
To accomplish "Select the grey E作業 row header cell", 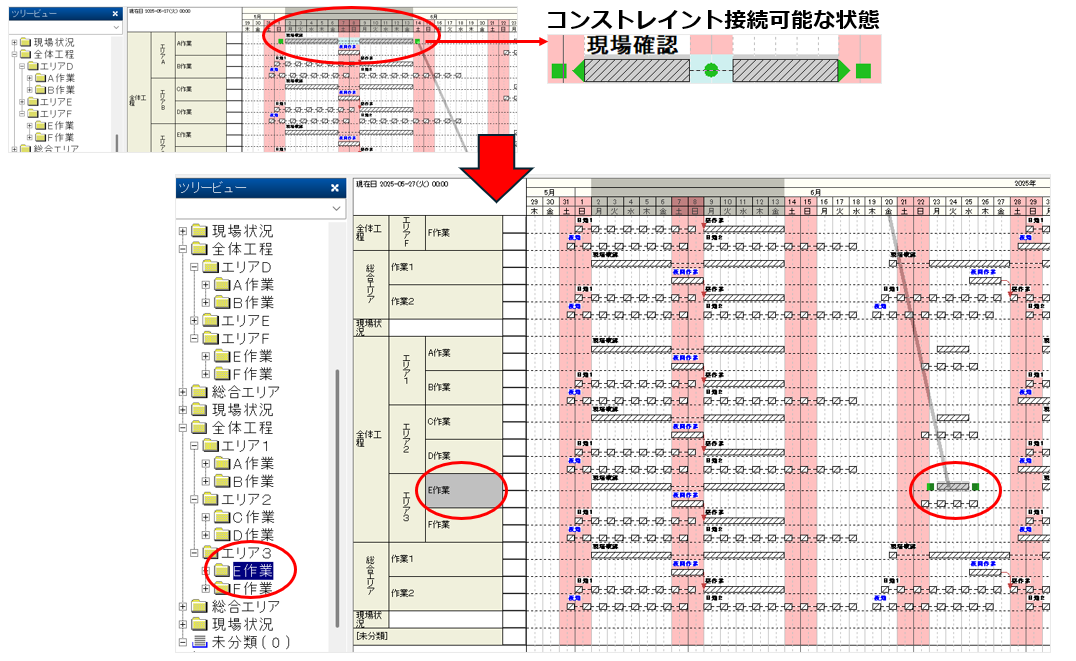I will click(463, 491).
